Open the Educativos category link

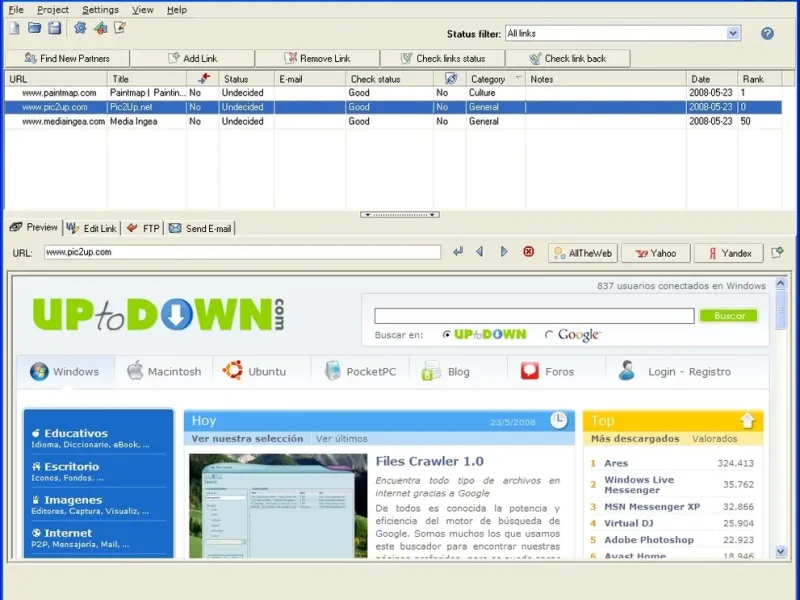[76, 433]
